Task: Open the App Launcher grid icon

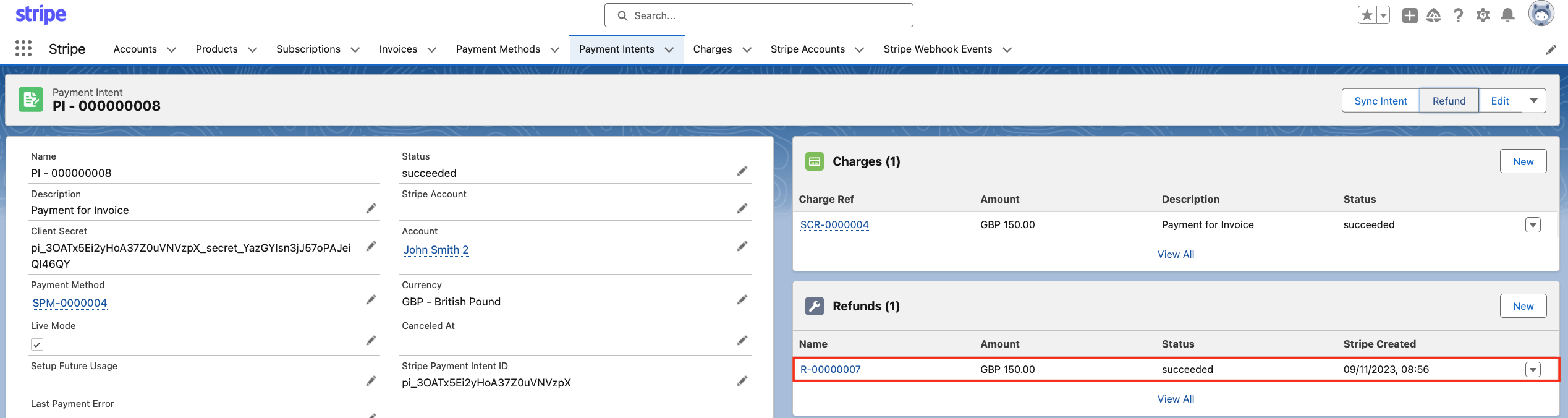Action: tap(23, 49)
